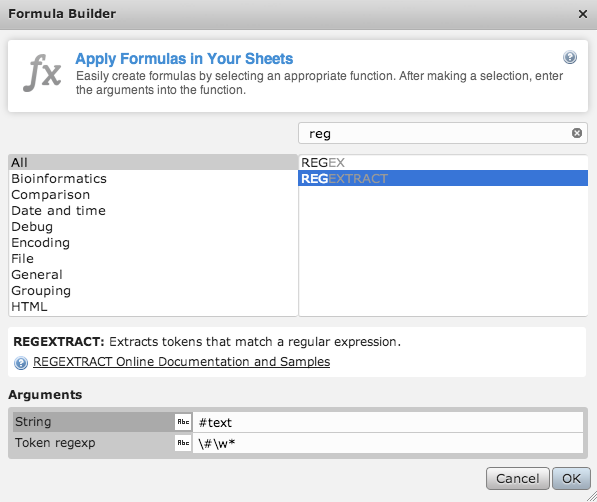Click the help icon in the header panel
The width and height of the screenshot is (597, 502).
pyautogui.click(x=570, y=58)
